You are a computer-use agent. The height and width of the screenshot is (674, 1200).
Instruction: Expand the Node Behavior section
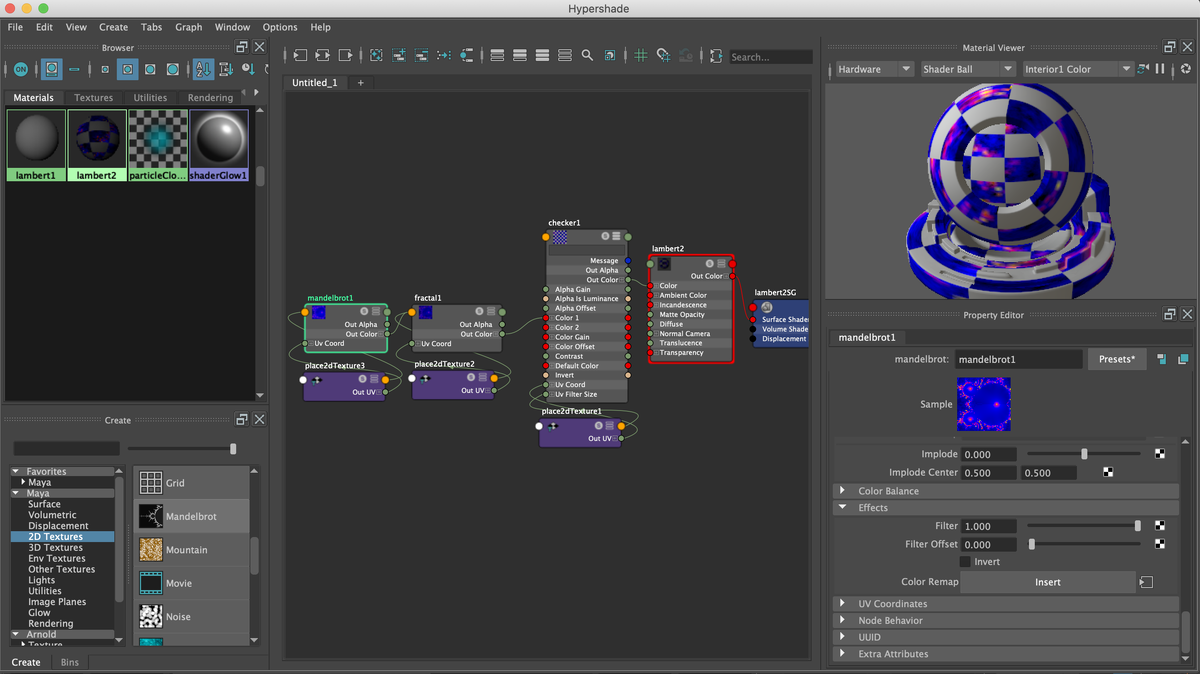[1007, 620]
